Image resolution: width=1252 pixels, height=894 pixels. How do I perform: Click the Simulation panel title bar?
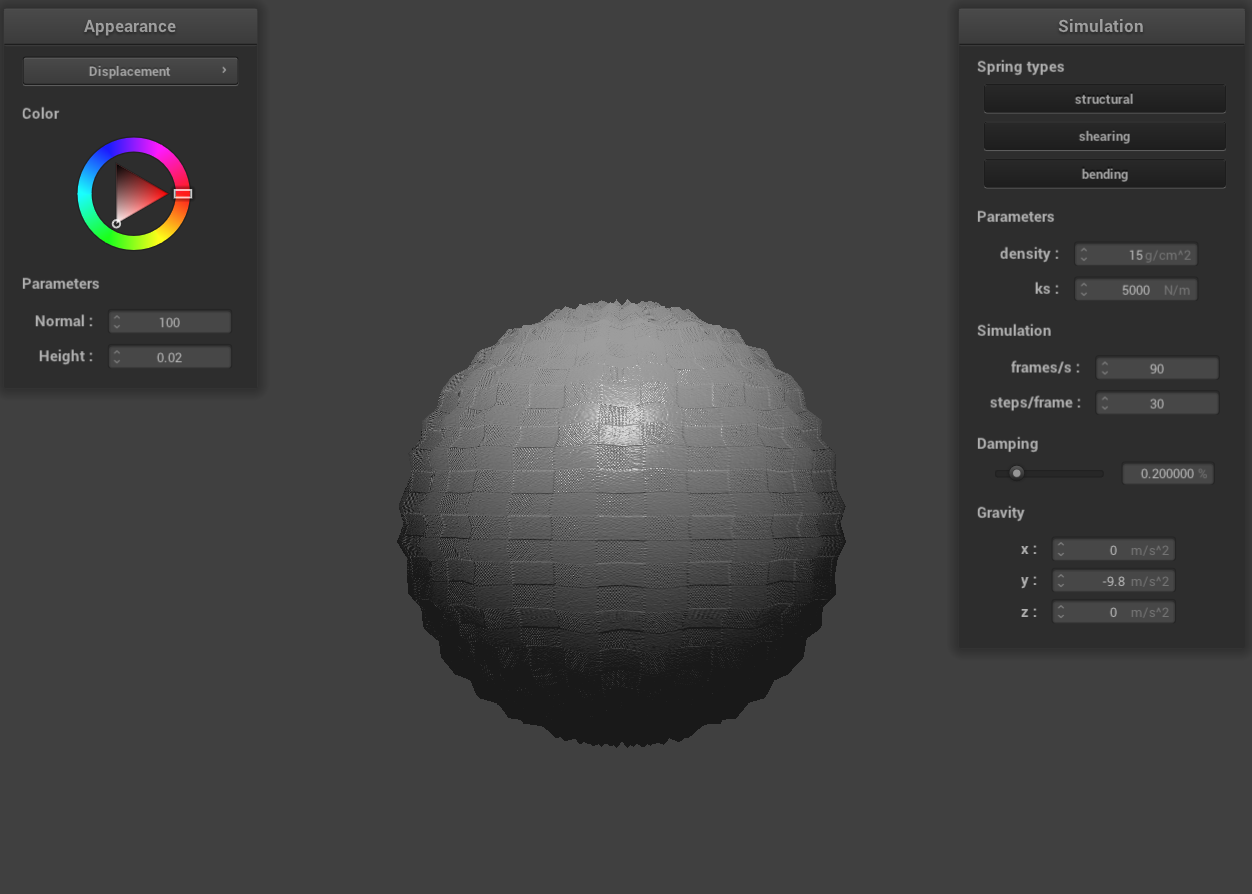(1100, 27)
